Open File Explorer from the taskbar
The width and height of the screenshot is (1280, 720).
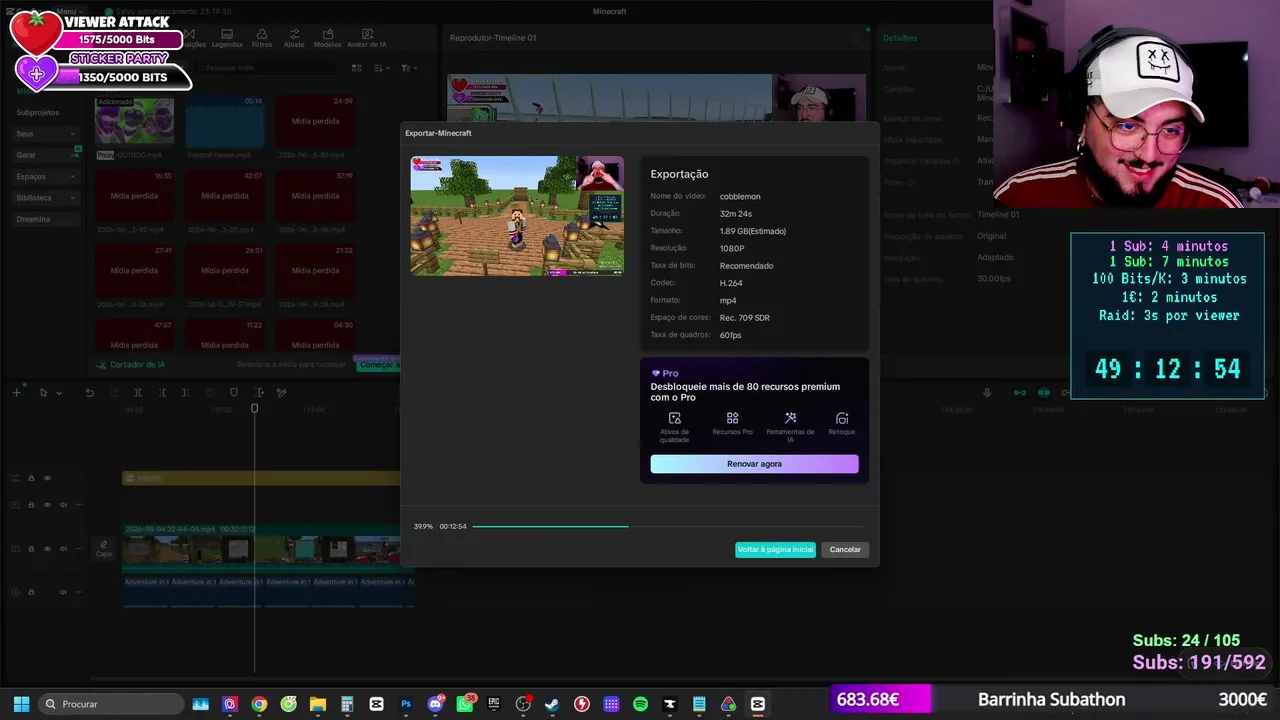pyautogui.click(x=318, y=704)
